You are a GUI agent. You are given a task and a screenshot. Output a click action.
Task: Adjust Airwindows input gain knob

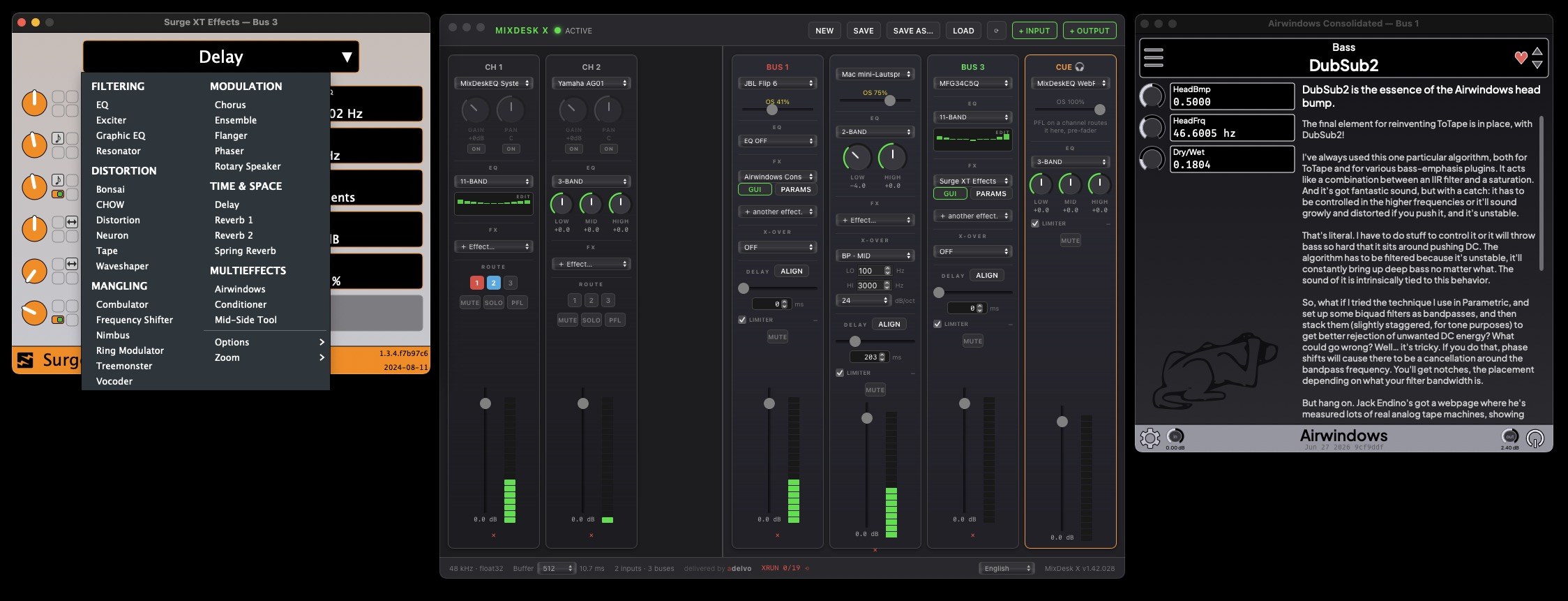tap(1175, 436)
